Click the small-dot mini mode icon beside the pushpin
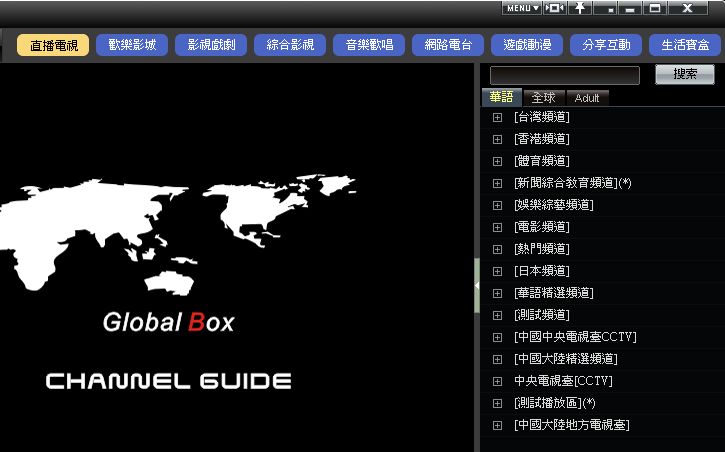 [x=606, y=8]
